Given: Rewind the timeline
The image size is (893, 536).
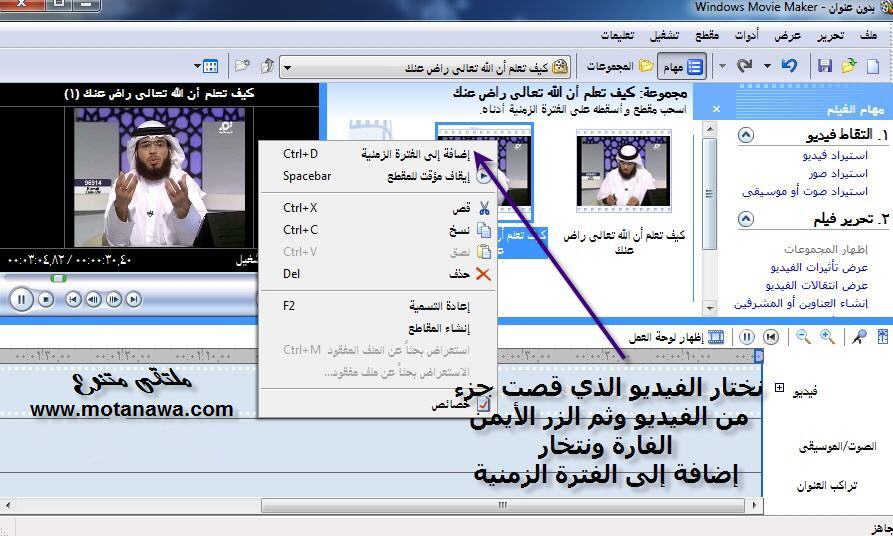Looking at the screenshot, I should click(x=771, y=337).
